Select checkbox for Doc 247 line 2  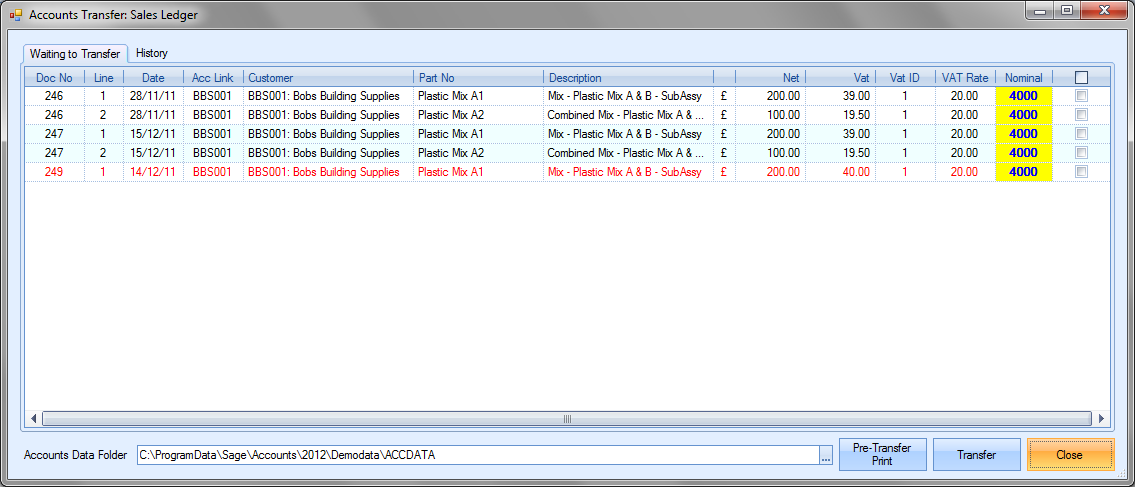coord(1081,153)
